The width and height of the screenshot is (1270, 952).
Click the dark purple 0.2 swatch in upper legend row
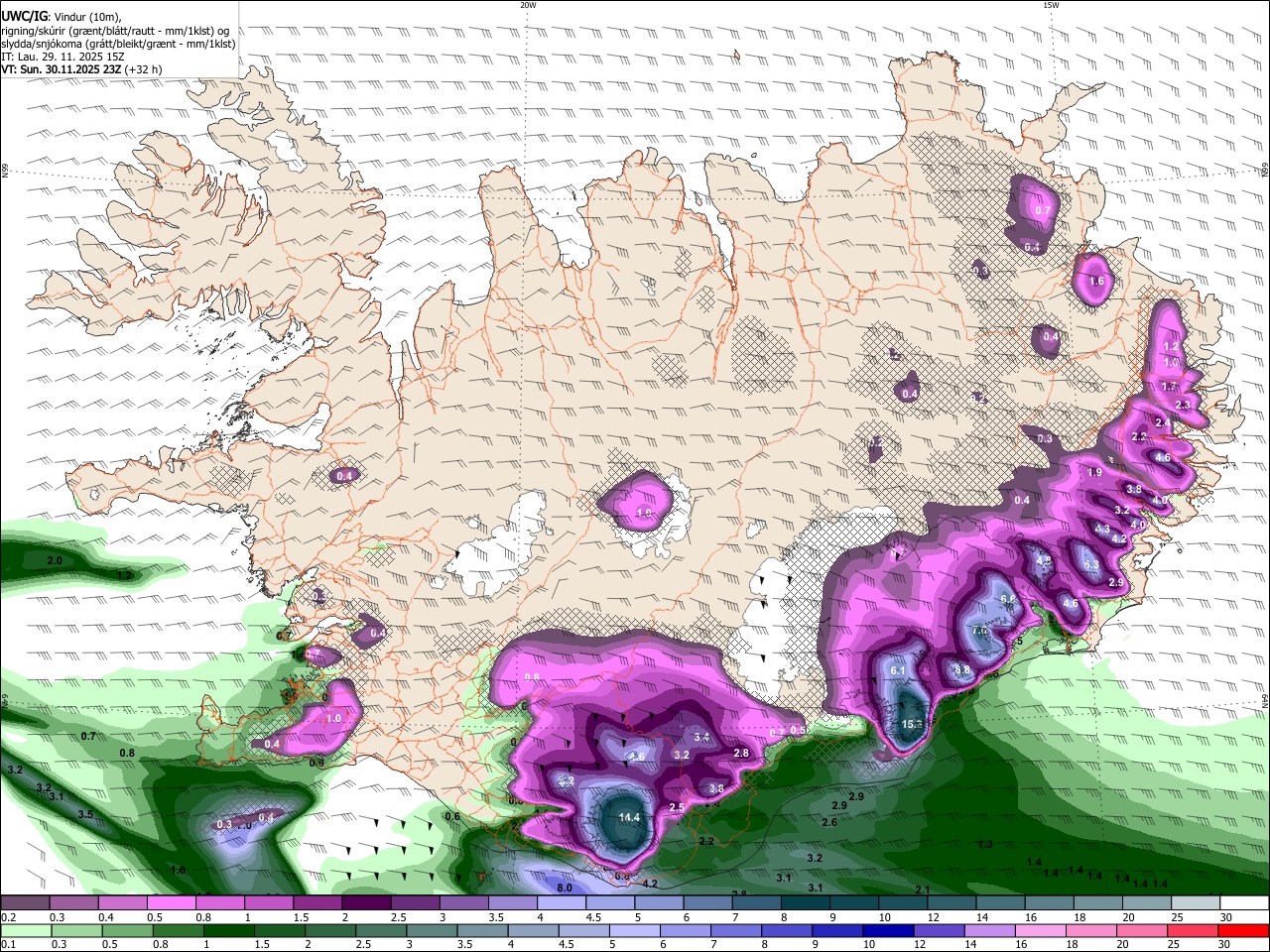click(25, 903)
